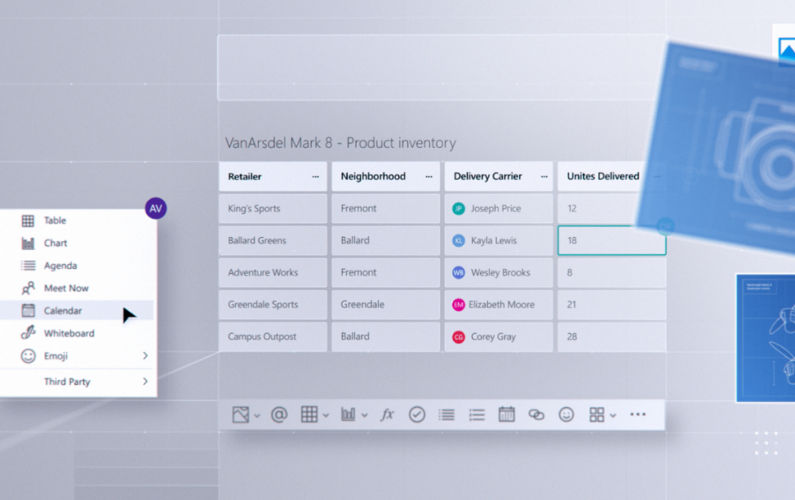Click the indented list icon in toolbar
The image size is (795, 500).
(447, 415)
